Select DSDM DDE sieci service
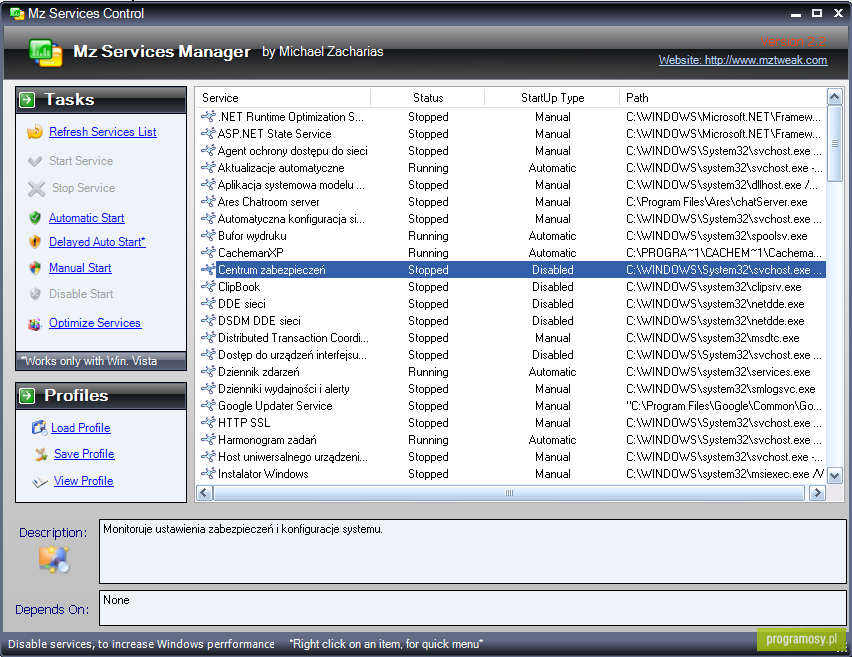This screenshot has height=657, width=852. pos(511,321)
